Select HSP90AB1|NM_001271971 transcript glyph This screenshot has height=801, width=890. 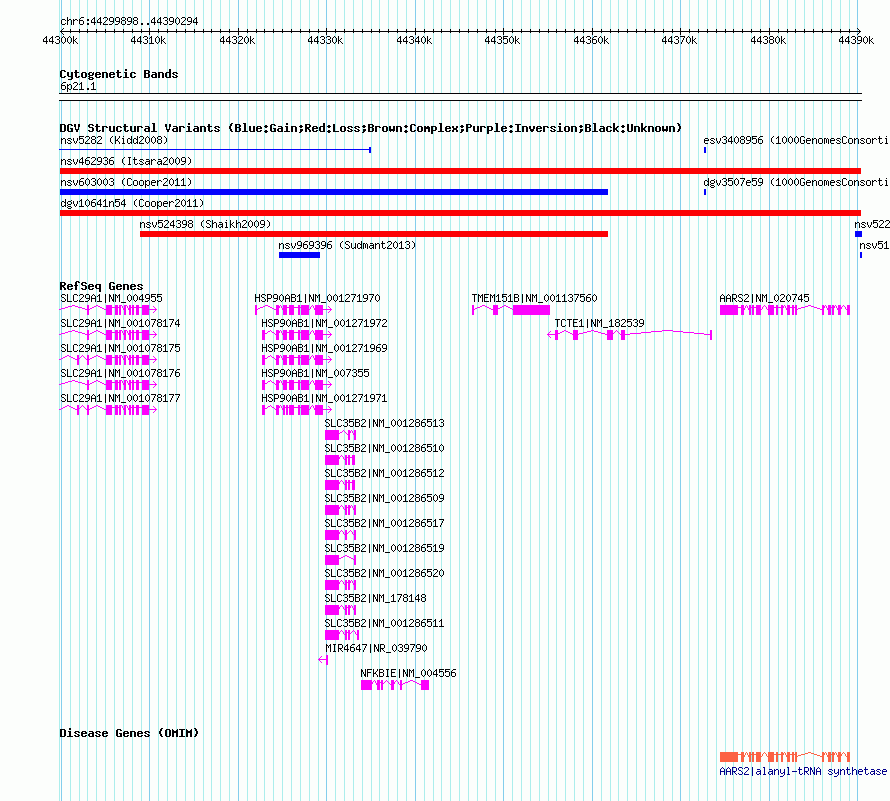pos(297,410)
